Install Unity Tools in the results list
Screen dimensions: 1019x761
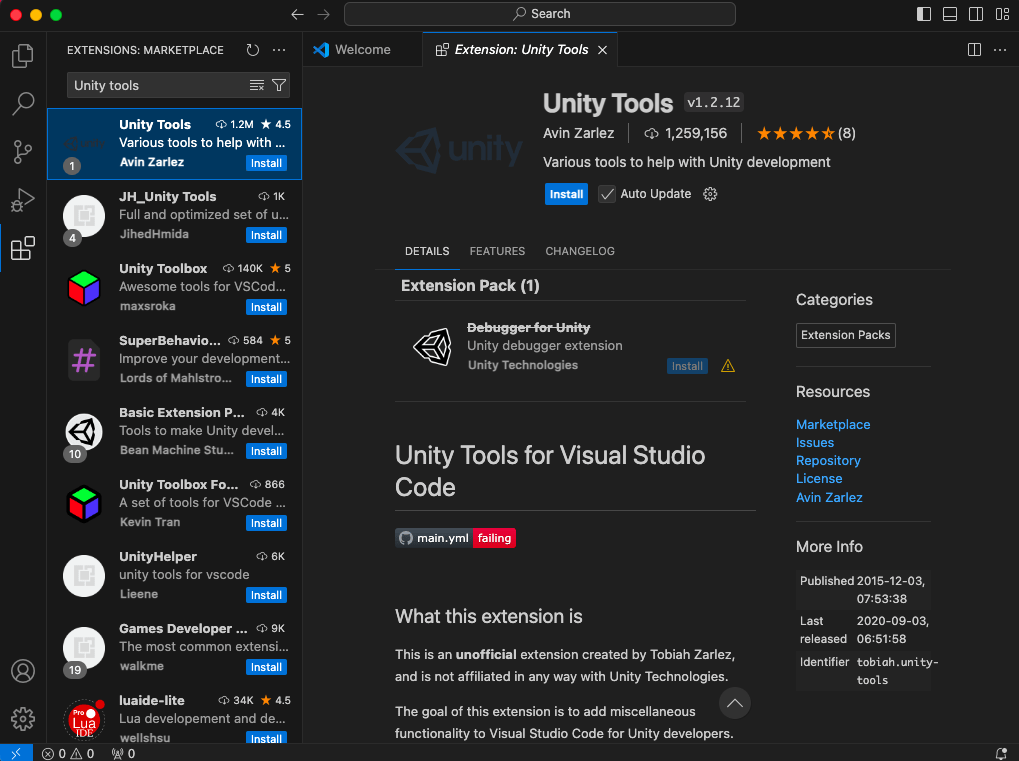[x=266, y=163]
